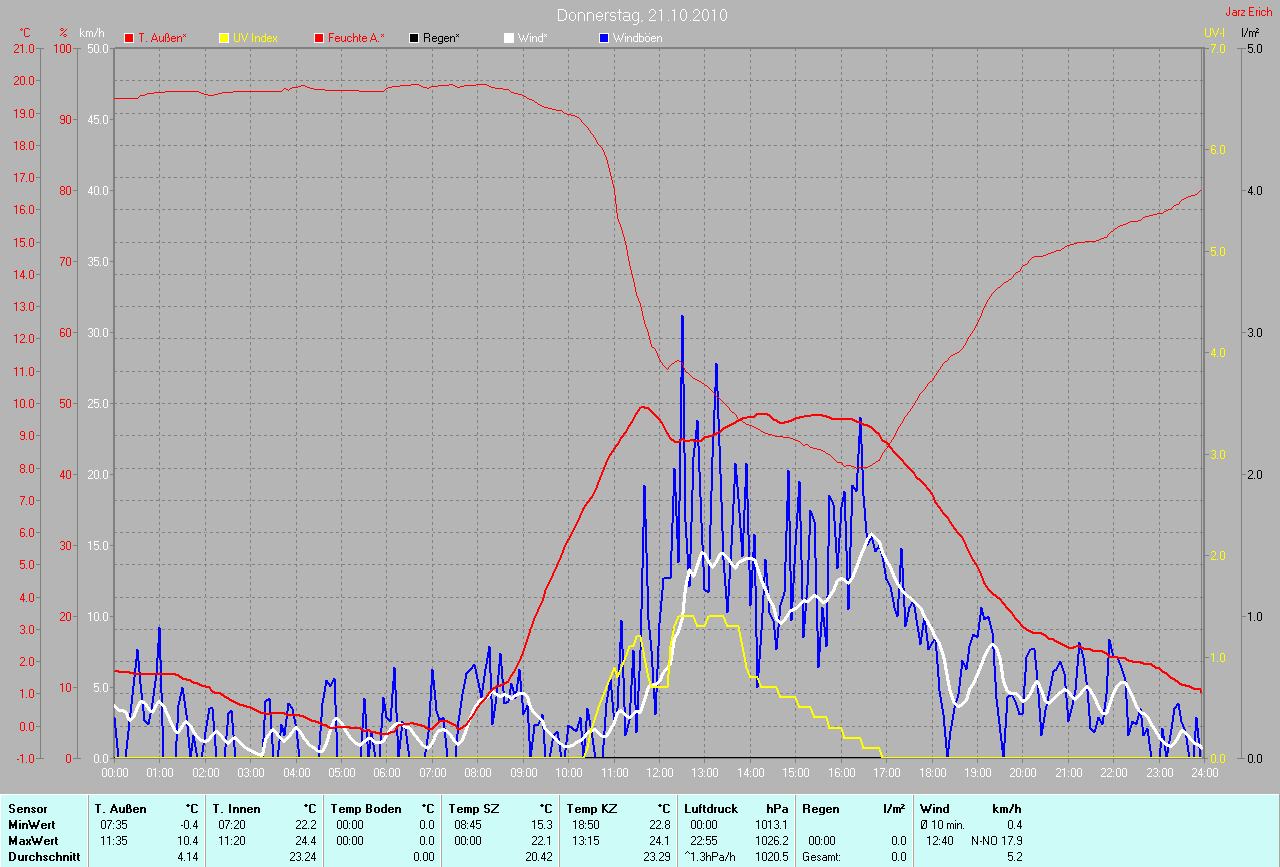Screen dimensions: 1280x867
Task: Click the MaxWert row label
Action: 31,841
